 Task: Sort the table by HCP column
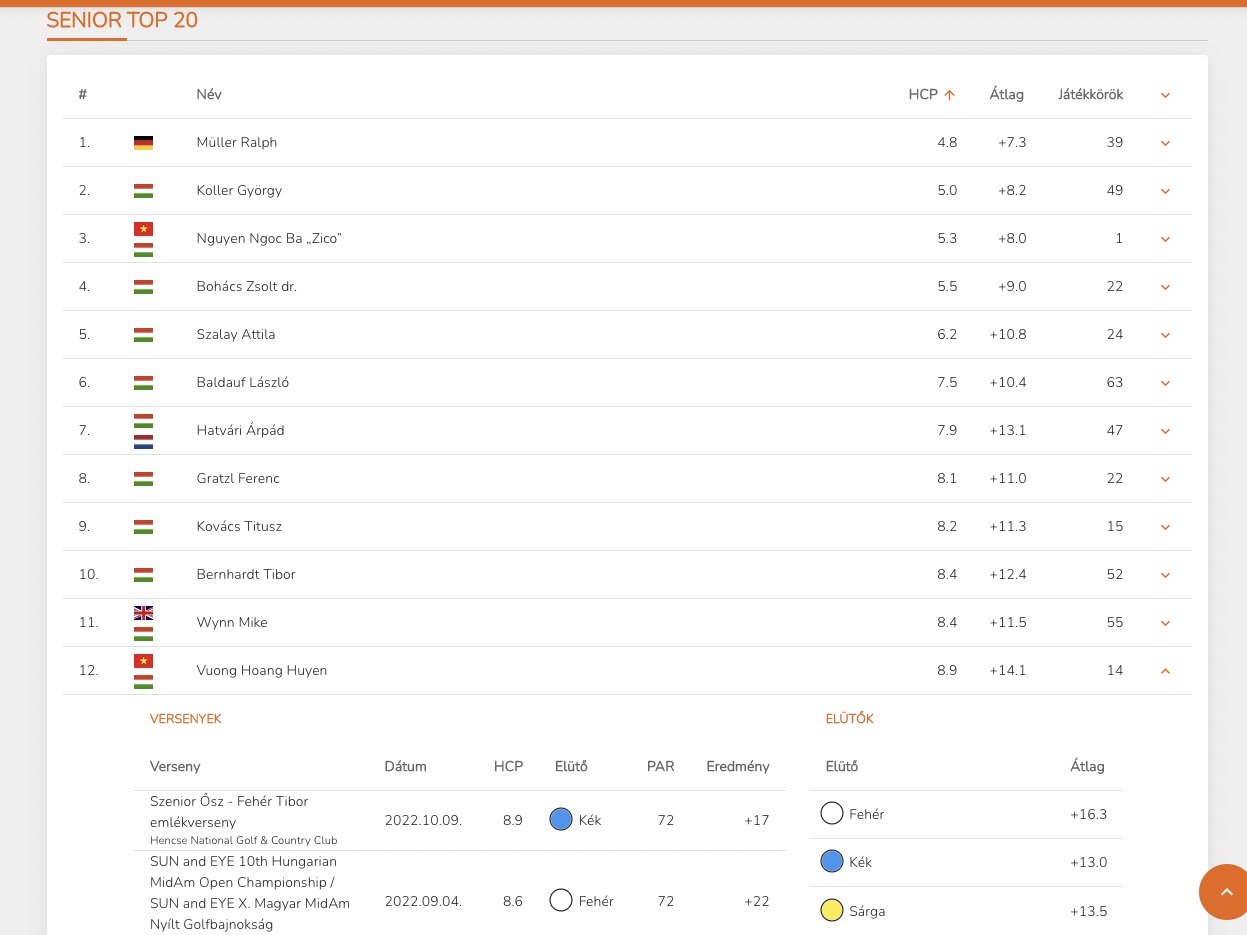923,95
